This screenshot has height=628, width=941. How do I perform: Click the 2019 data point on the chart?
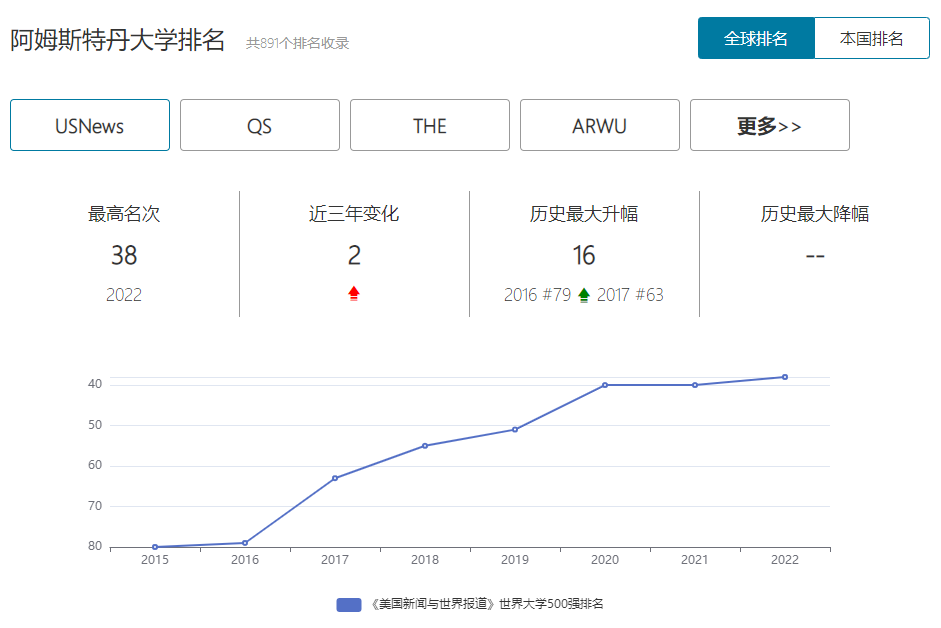(515, 429)
